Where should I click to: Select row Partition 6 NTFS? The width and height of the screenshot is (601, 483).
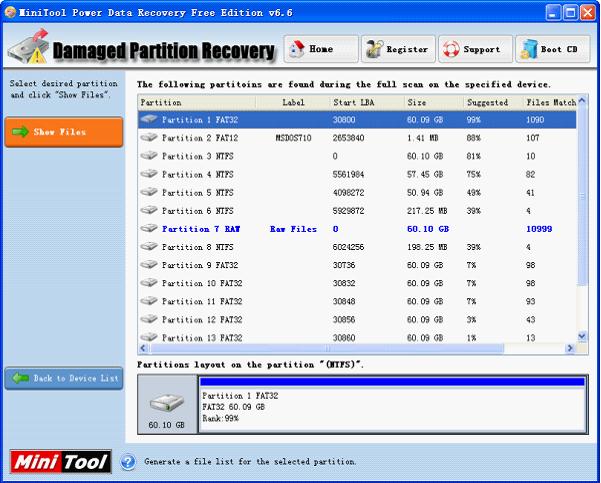click(x=357, y=210)
